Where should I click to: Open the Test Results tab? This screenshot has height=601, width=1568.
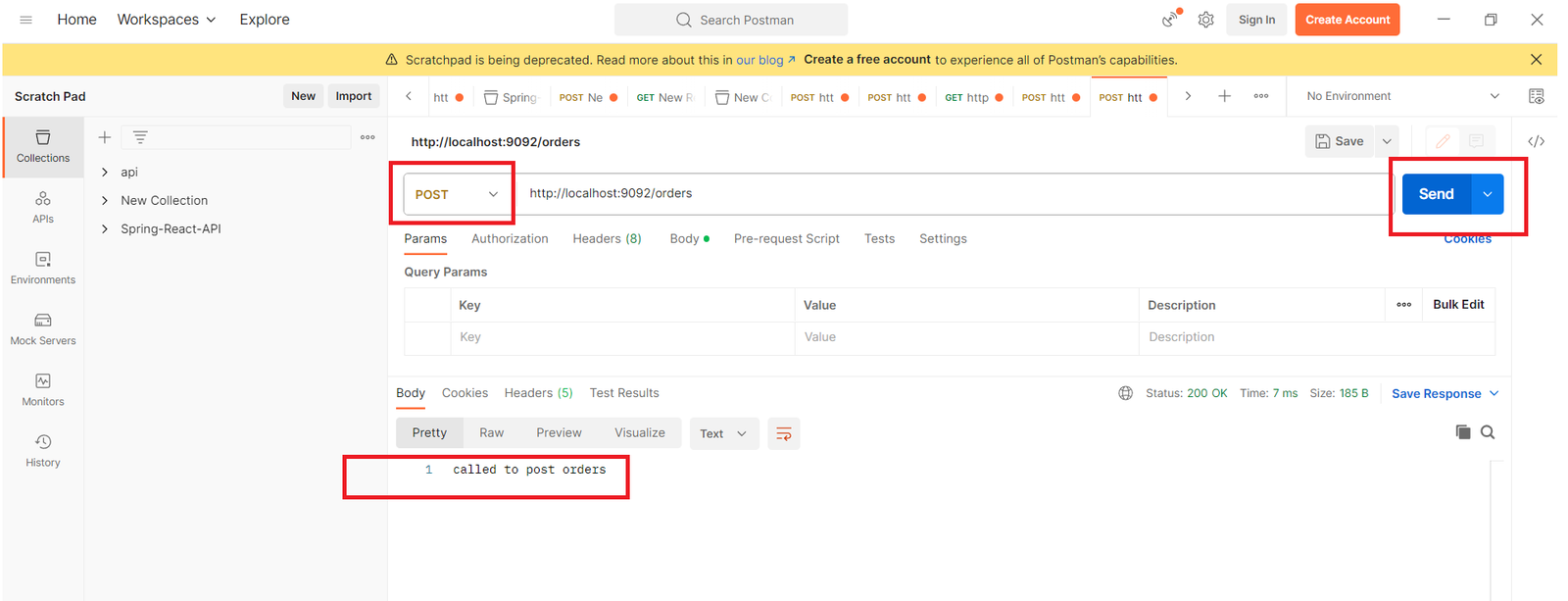pos(624,393)
